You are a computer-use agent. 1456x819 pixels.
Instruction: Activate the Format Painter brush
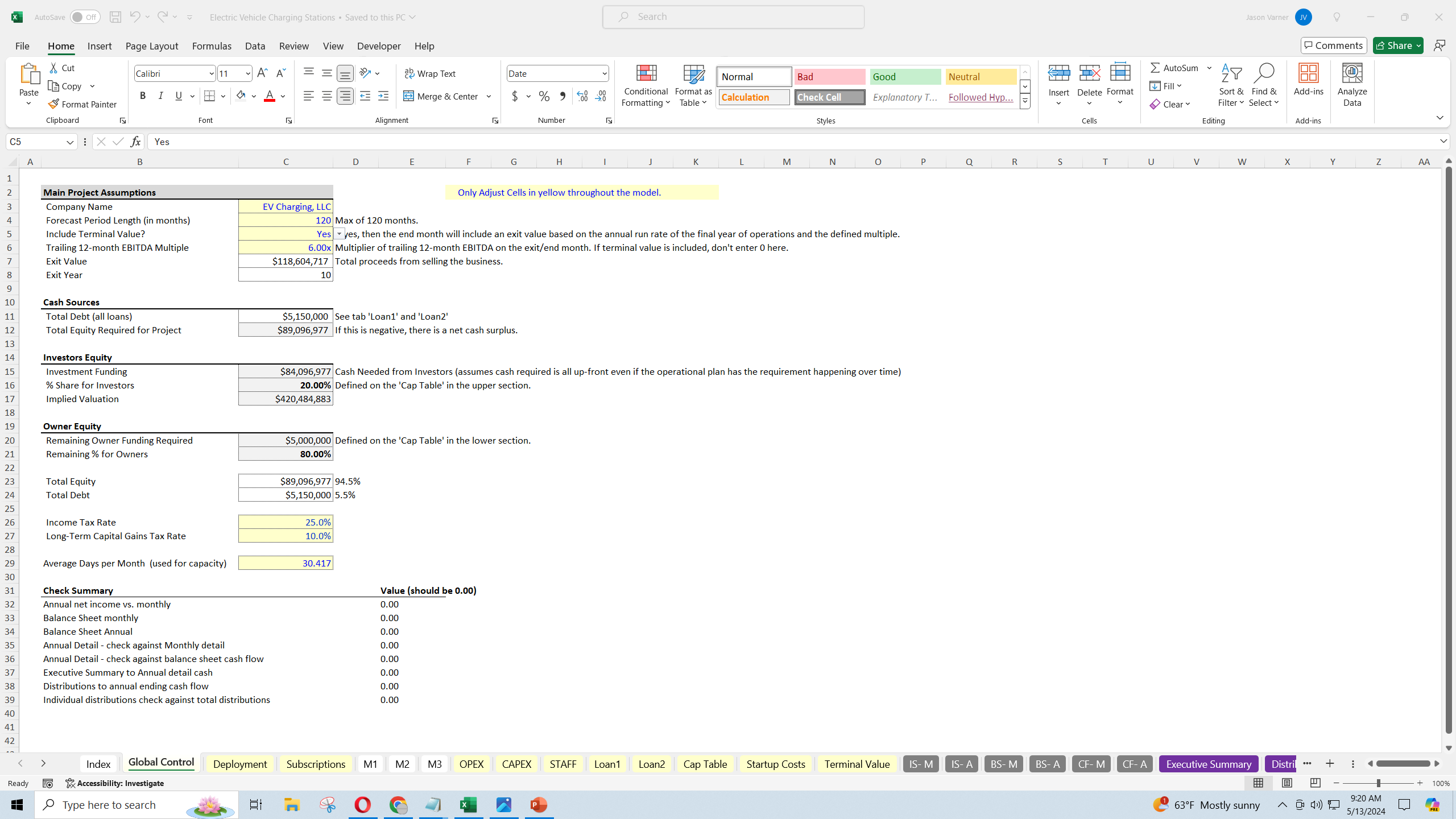click(82, 104)
